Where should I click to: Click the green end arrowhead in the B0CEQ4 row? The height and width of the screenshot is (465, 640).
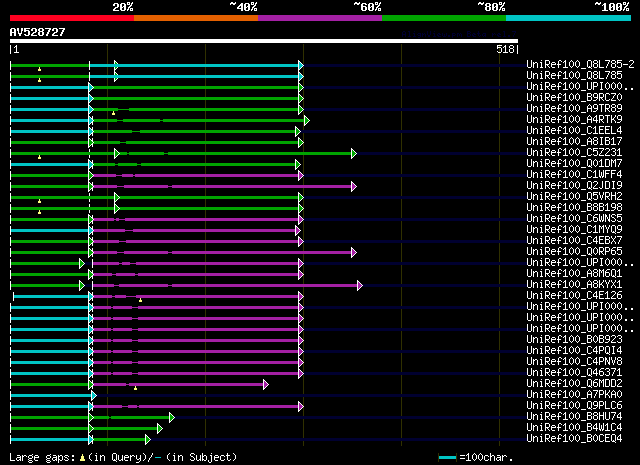pos(148,440)
